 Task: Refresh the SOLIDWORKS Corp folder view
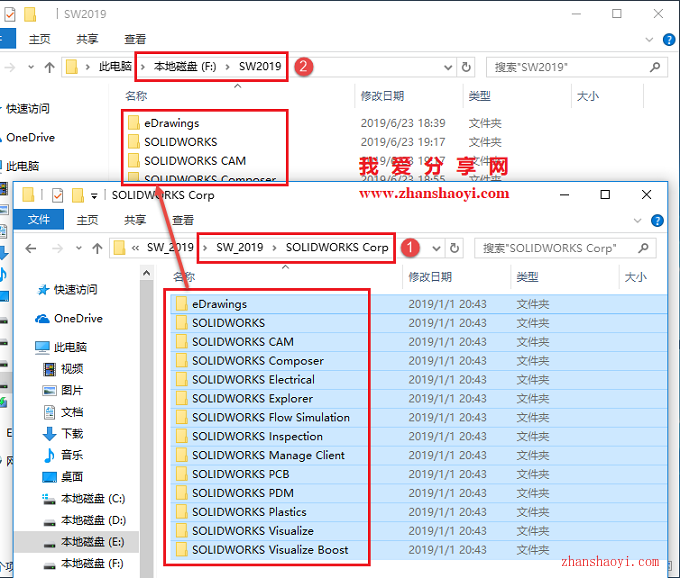point(454,248)
